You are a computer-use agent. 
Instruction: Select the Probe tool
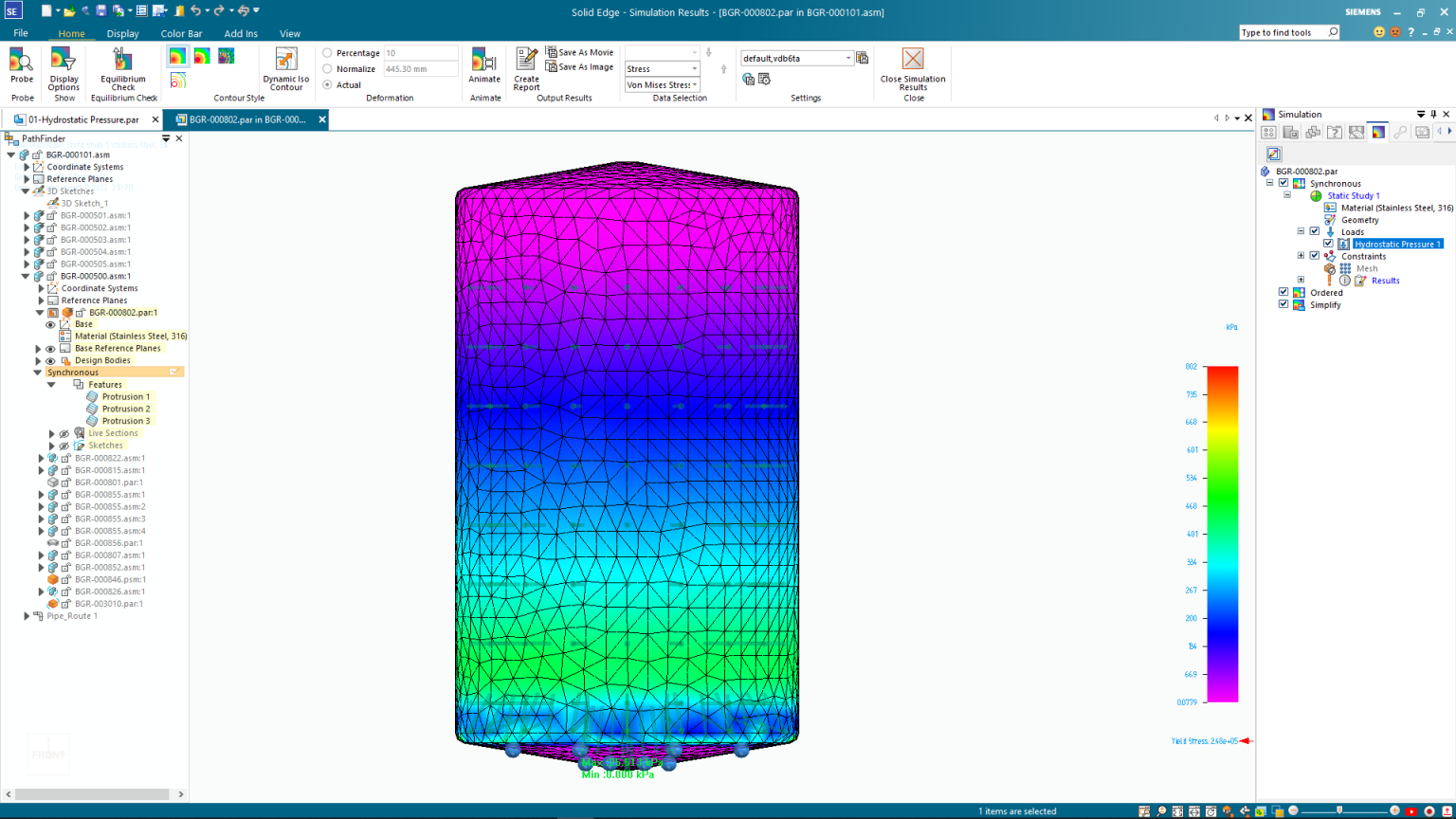(x=21, y=66)
